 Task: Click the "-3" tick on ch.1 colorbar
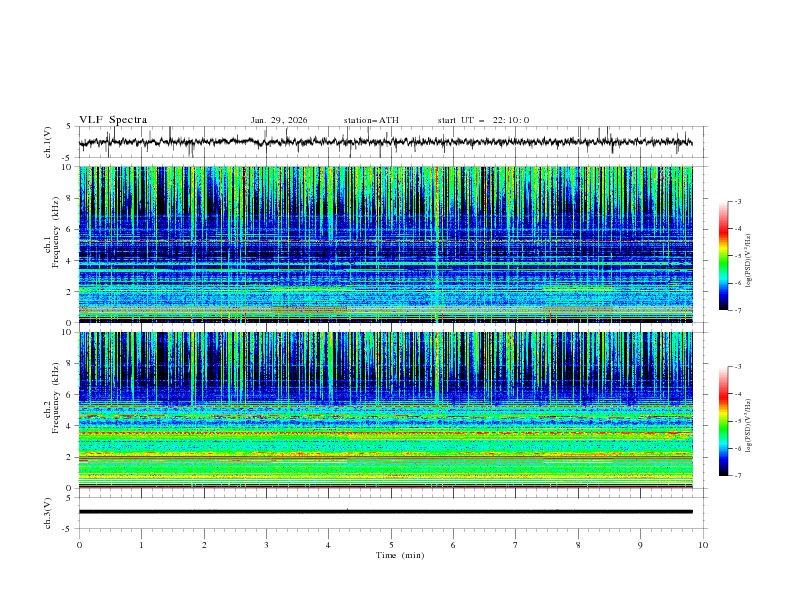(738, 201)
